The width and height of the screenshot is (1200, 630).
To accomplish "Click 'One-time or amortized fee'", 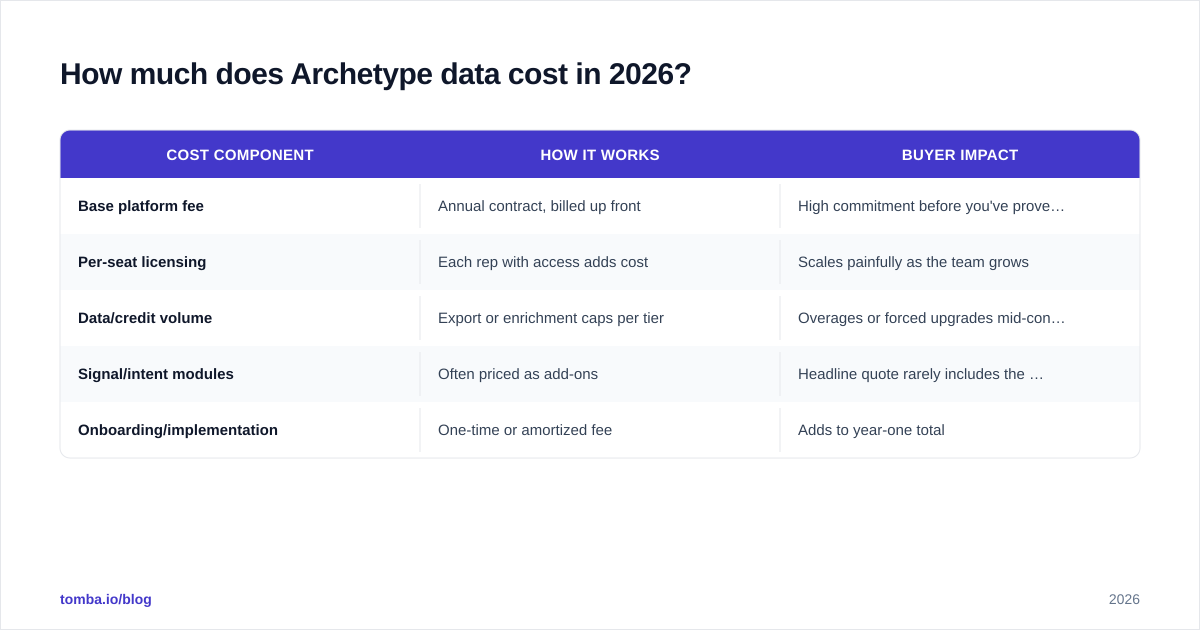I will point(525,430).
